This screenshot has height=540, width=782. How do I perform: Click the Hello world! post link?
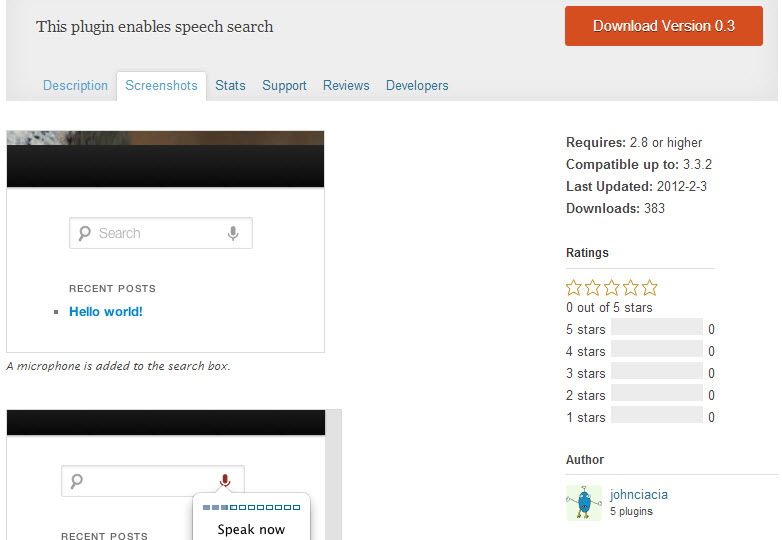click(106, 312)
